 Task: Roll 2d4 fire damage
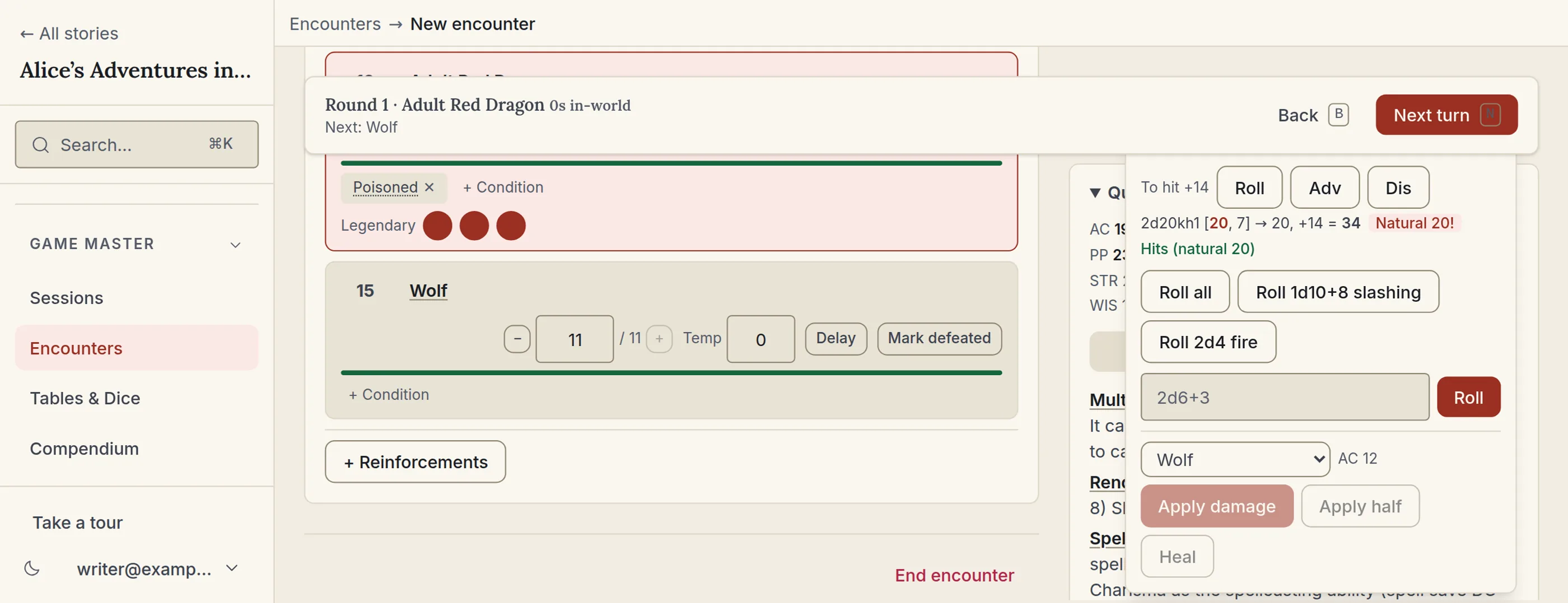(x=1208, y=342)
